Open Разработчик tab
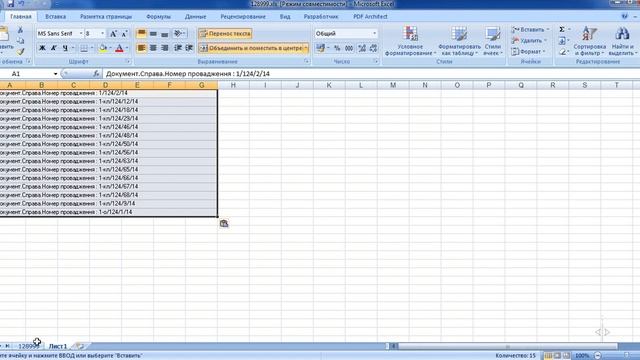640x360 pixels. pyautogui.click(x=321, y=17)
